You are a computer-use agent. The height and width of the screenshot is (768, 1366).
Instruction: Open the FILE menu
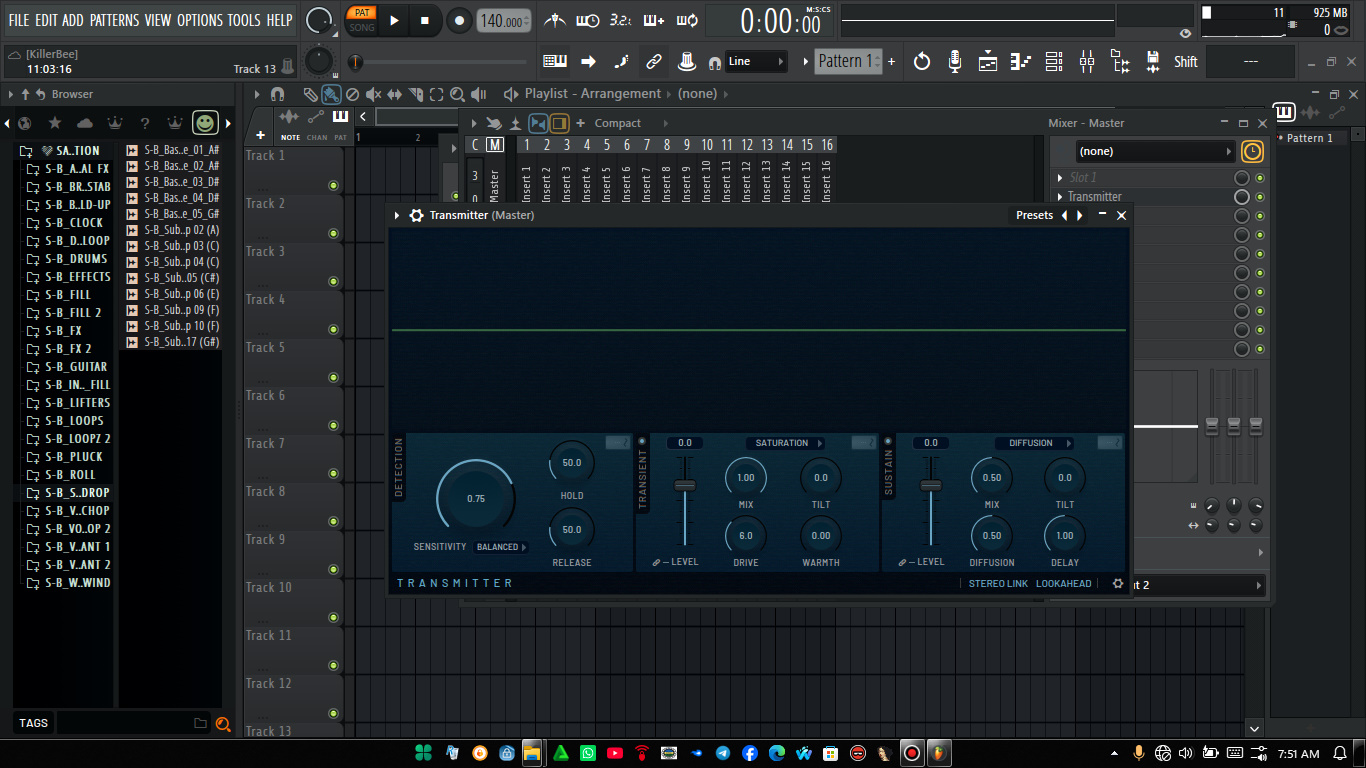(x=19, y=20)
